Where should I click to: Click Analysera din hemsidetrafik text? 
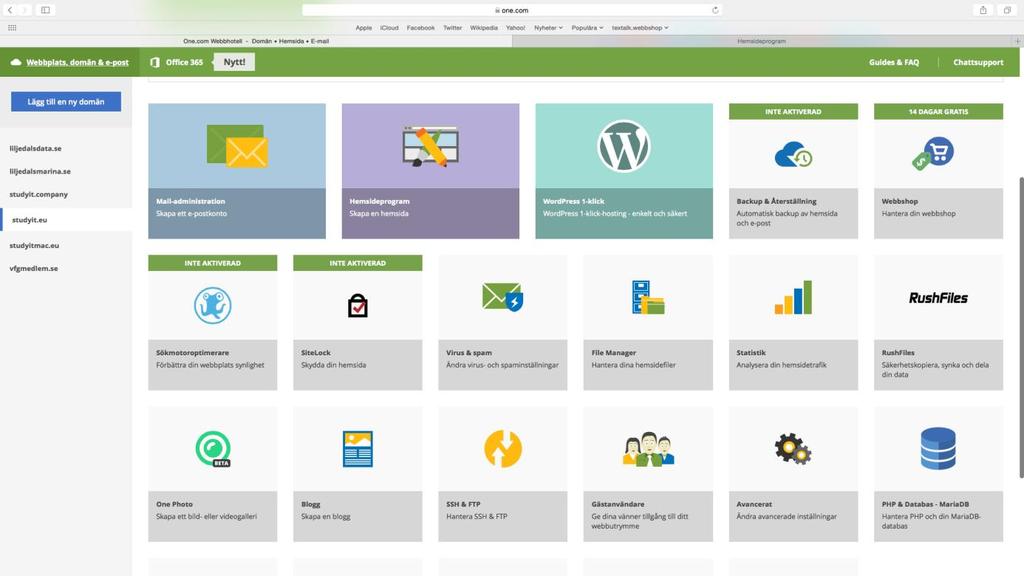[781, 364]
